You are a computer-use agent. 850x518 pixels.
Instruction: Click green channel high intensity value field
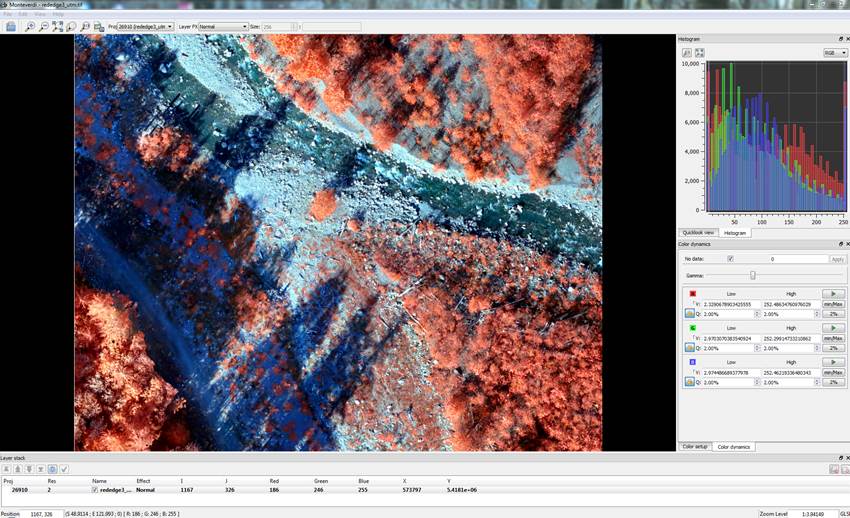(x=791, y=338)
